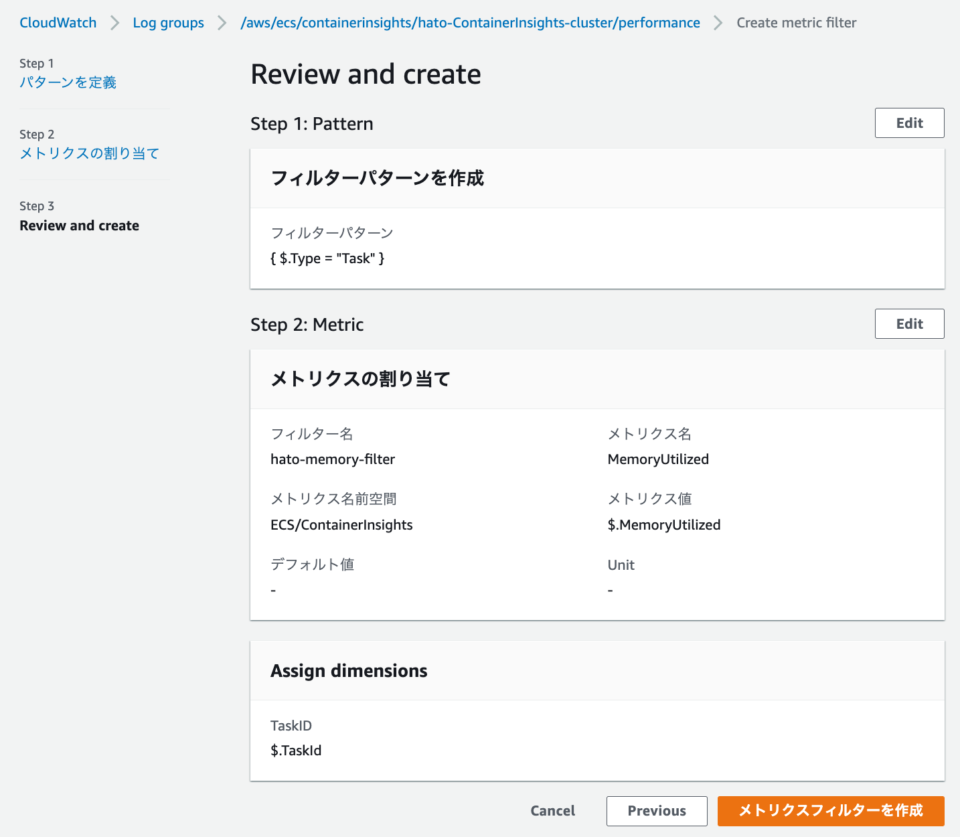Navigate to Log groups via breadcrumb

pos(168,22)
